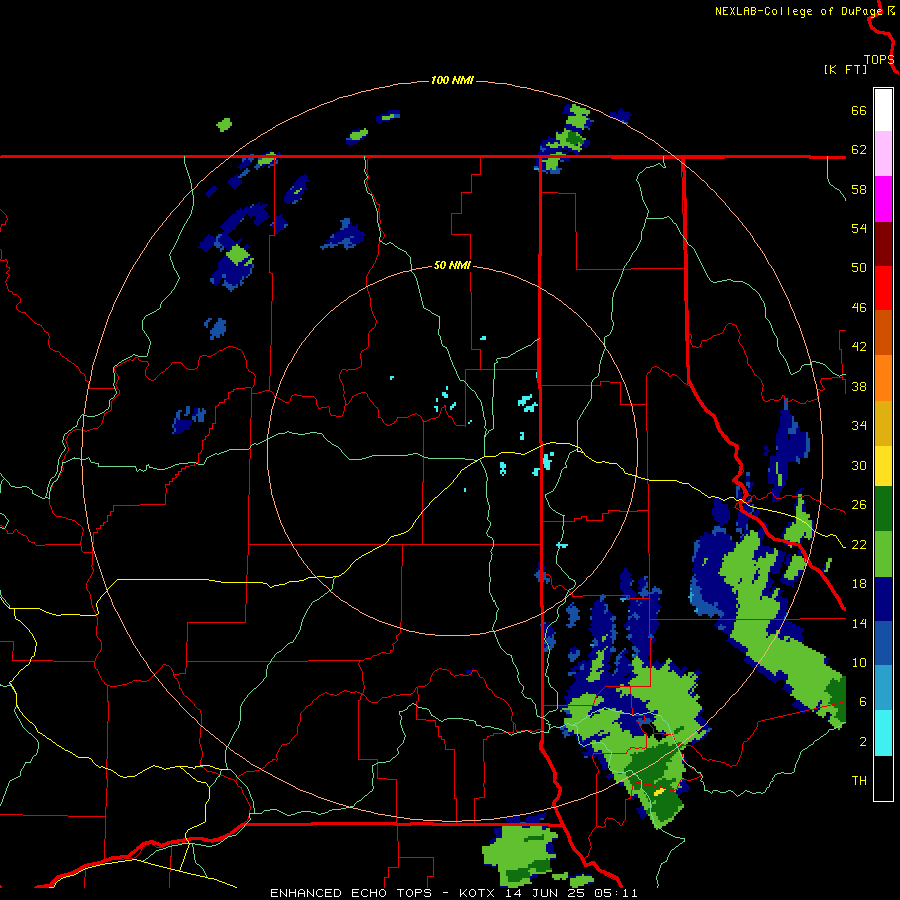Click the '18' scale value

859,584
